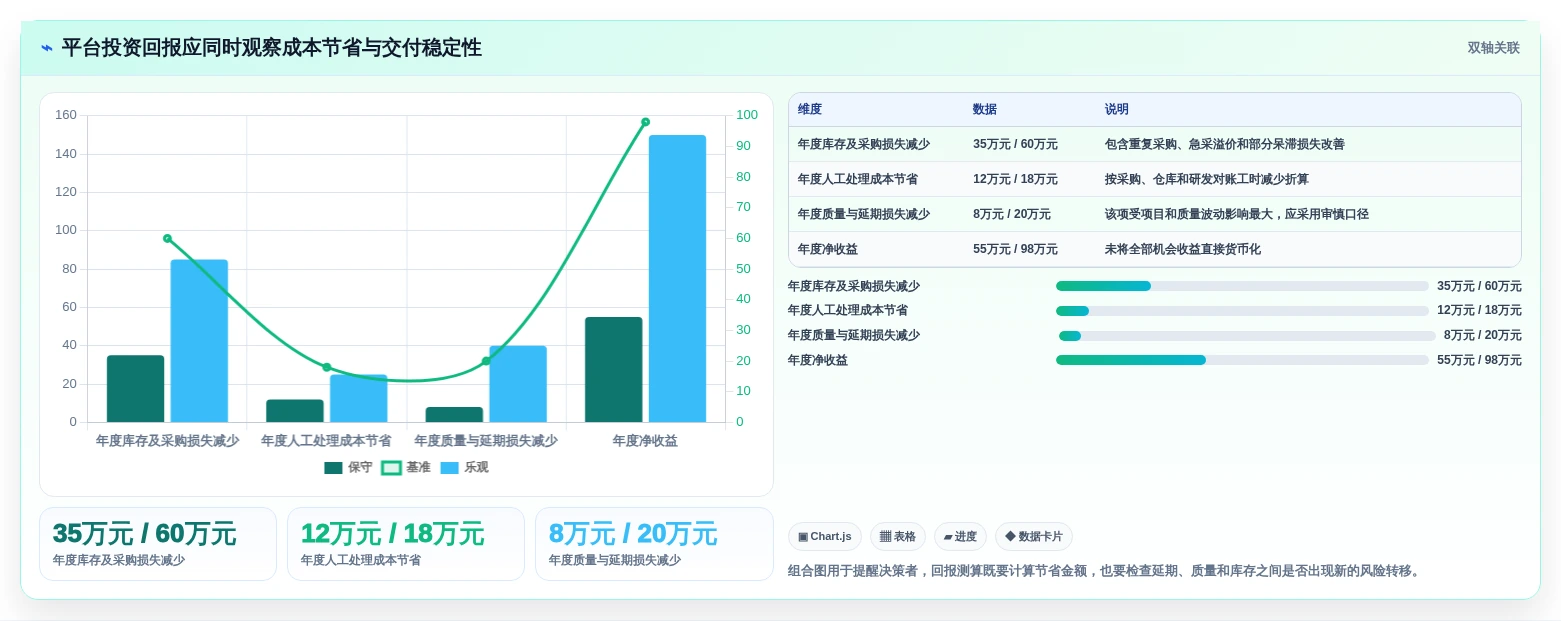Click the 乐观 bar for 年度质量与延期损失减少
Image resolution: width=1561 pixels, height=621 pixels.
coord(518,384)
